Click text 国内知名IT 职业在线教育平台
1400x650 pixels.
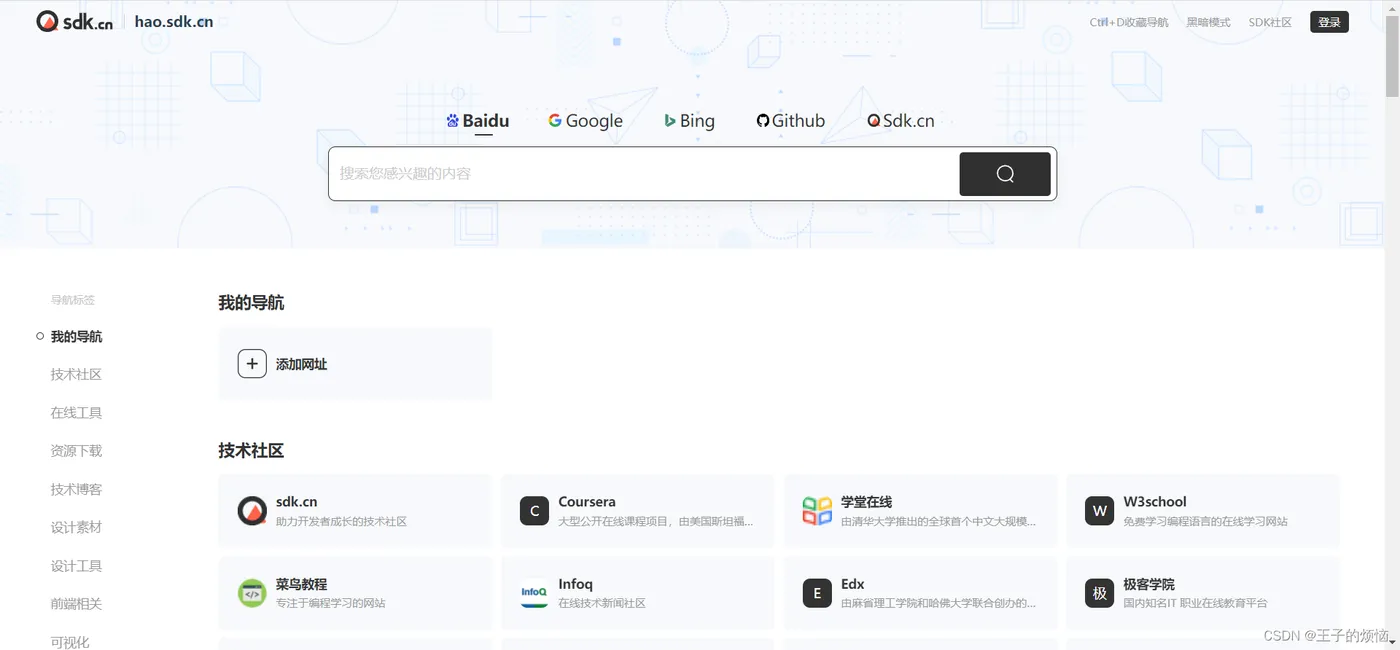(1195, 604)
